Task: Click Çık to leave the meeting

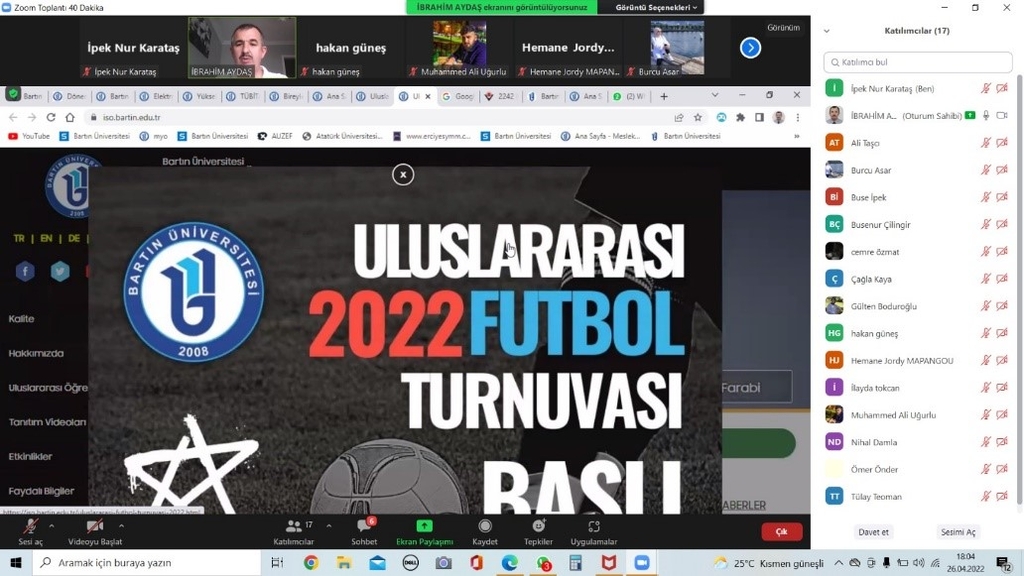Action: tap(781, 531)
